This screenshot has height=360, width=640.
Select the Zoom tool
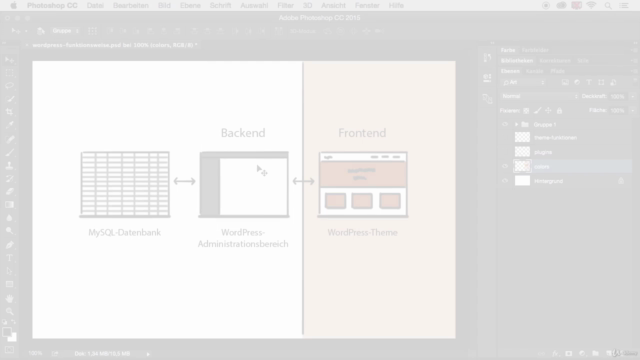[9, 312]
